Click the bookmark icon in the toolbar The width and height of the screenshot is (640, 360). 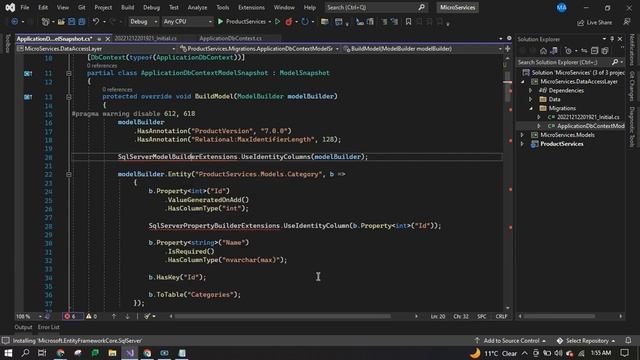(408, 22)
